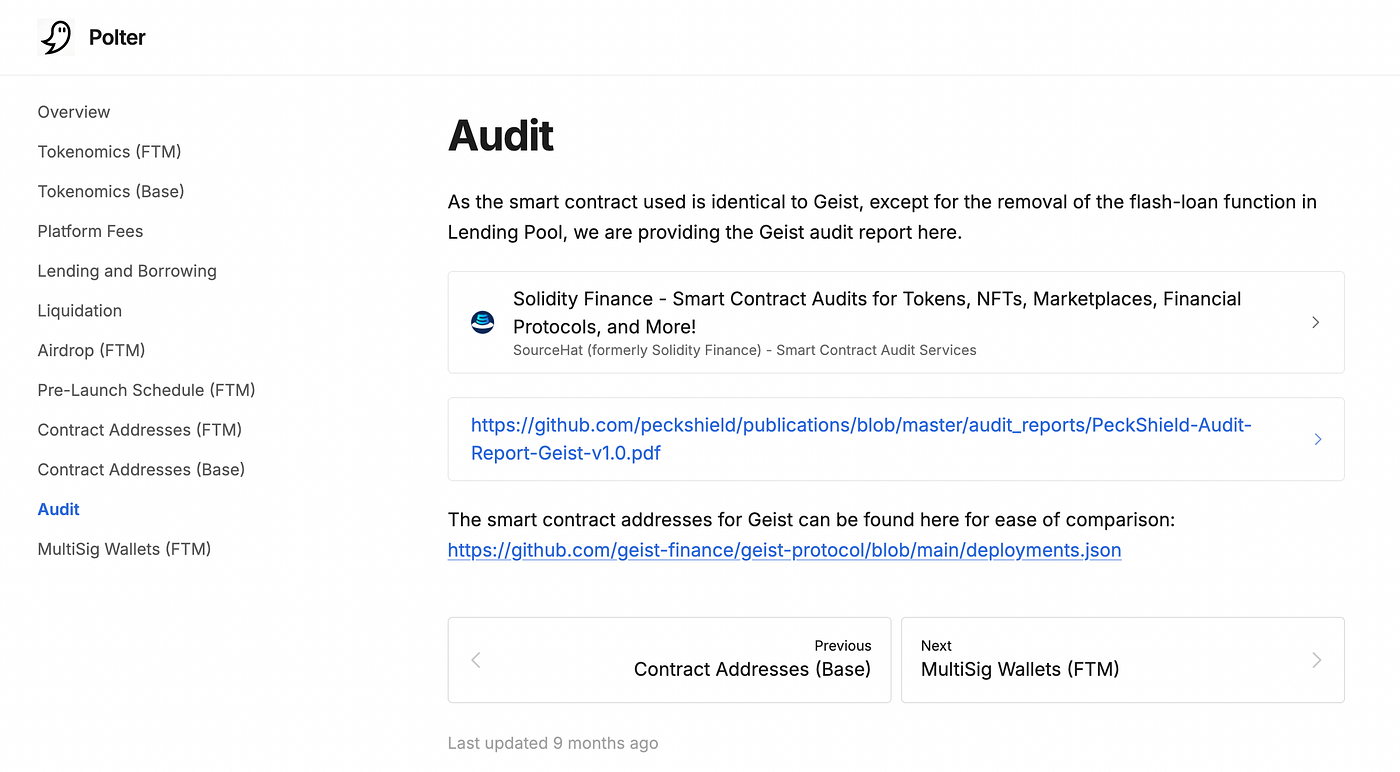1400x772 pixels.
Task: Click the 'Last updated 9 months ago' text
Action: 553,743
